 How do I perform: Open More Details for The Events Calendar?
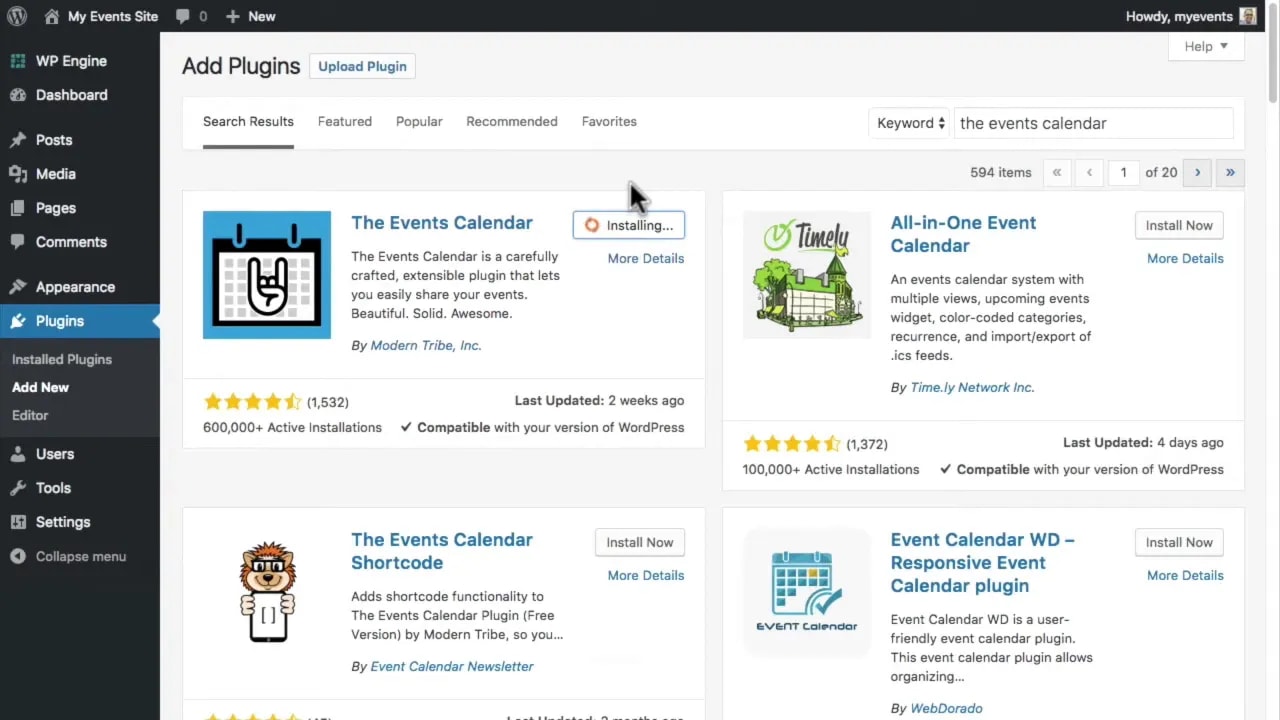coord(646,258)
